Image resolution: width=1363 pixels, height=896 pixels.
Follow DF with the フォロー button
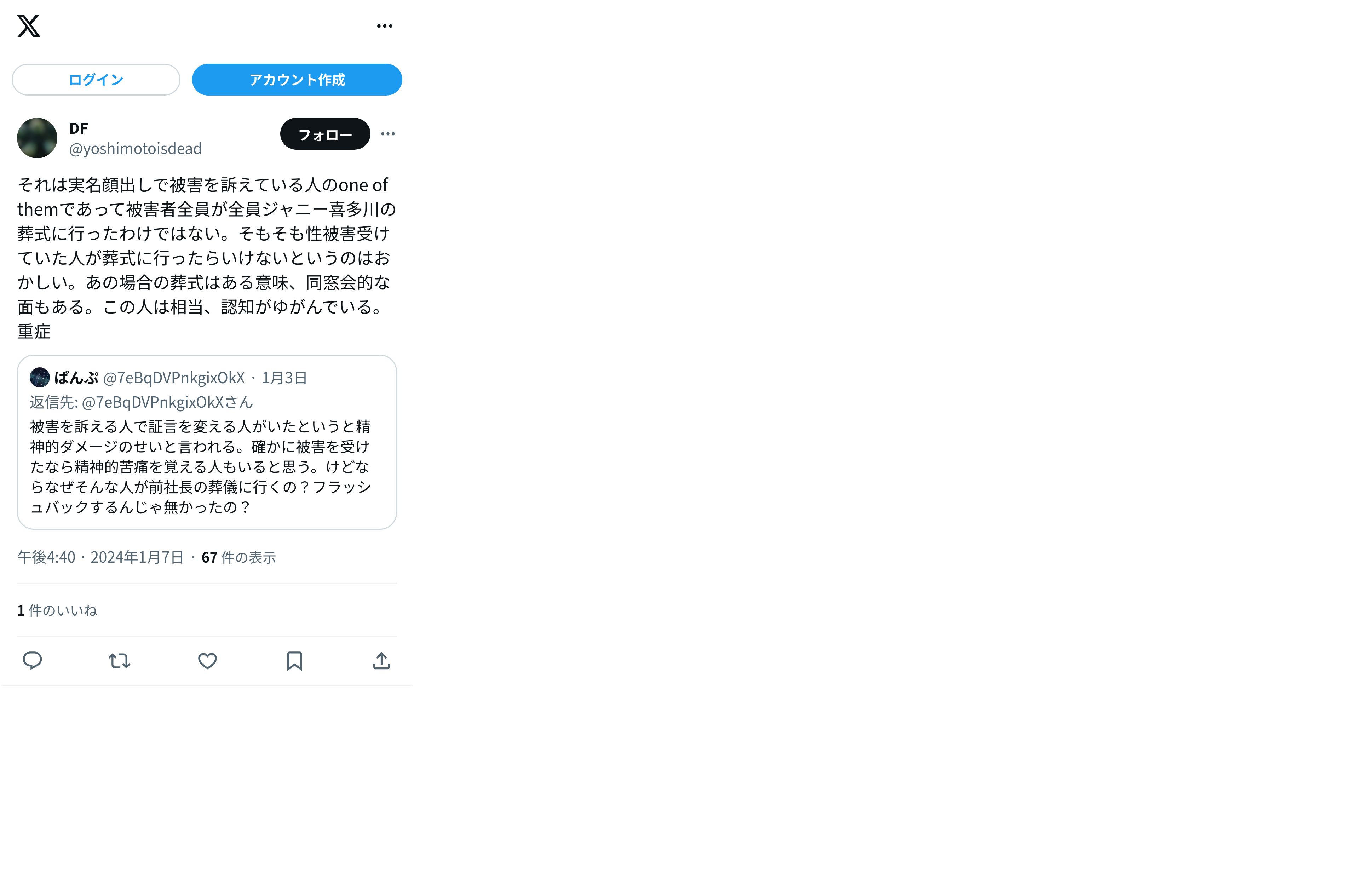pyautogui.click(x=325, y=134)
